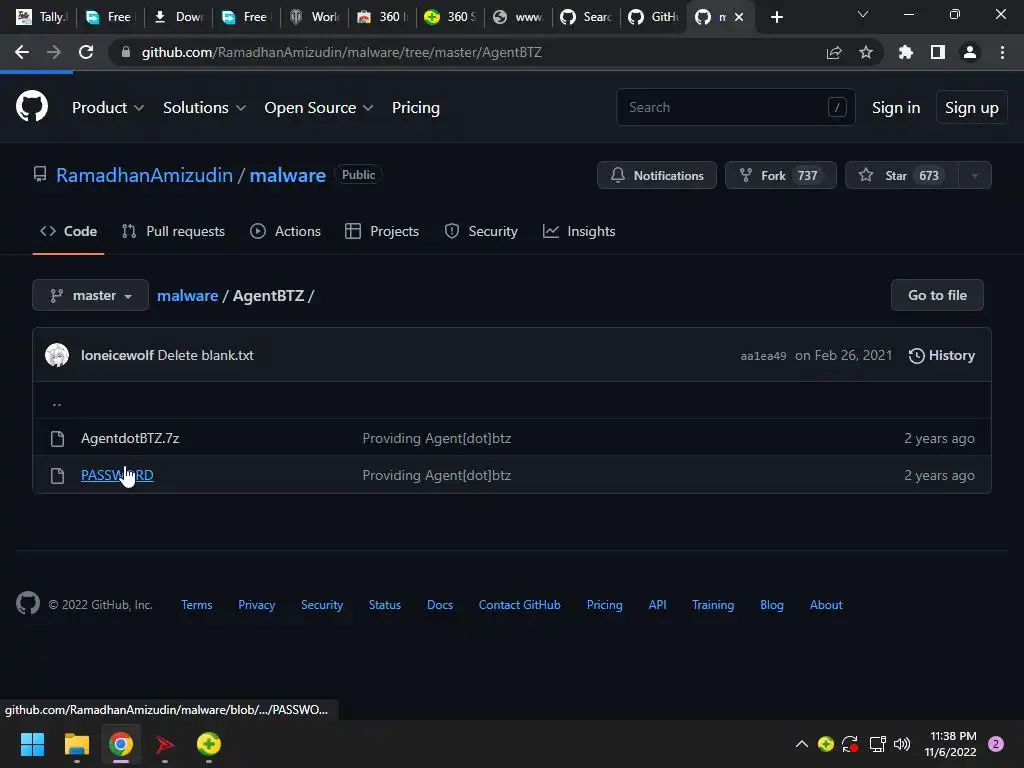Screen dimensions: 1024x768
Task: Click the Notifications bell button
Action: pyautogui.click(x=656, y=175)
